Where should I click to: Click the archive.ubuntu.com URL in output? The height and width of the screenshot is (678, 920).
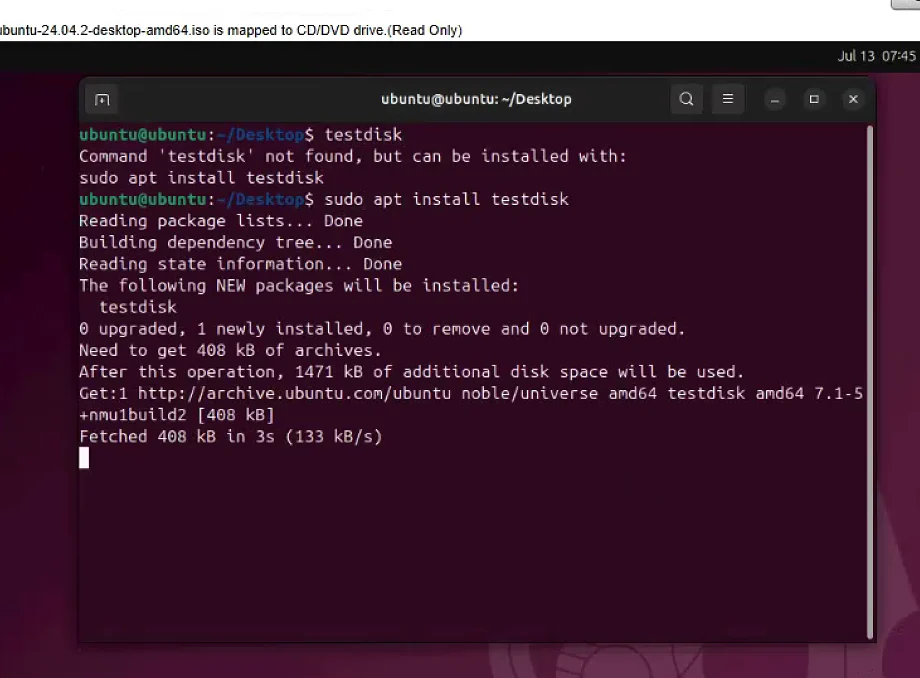tap(294, 394)
